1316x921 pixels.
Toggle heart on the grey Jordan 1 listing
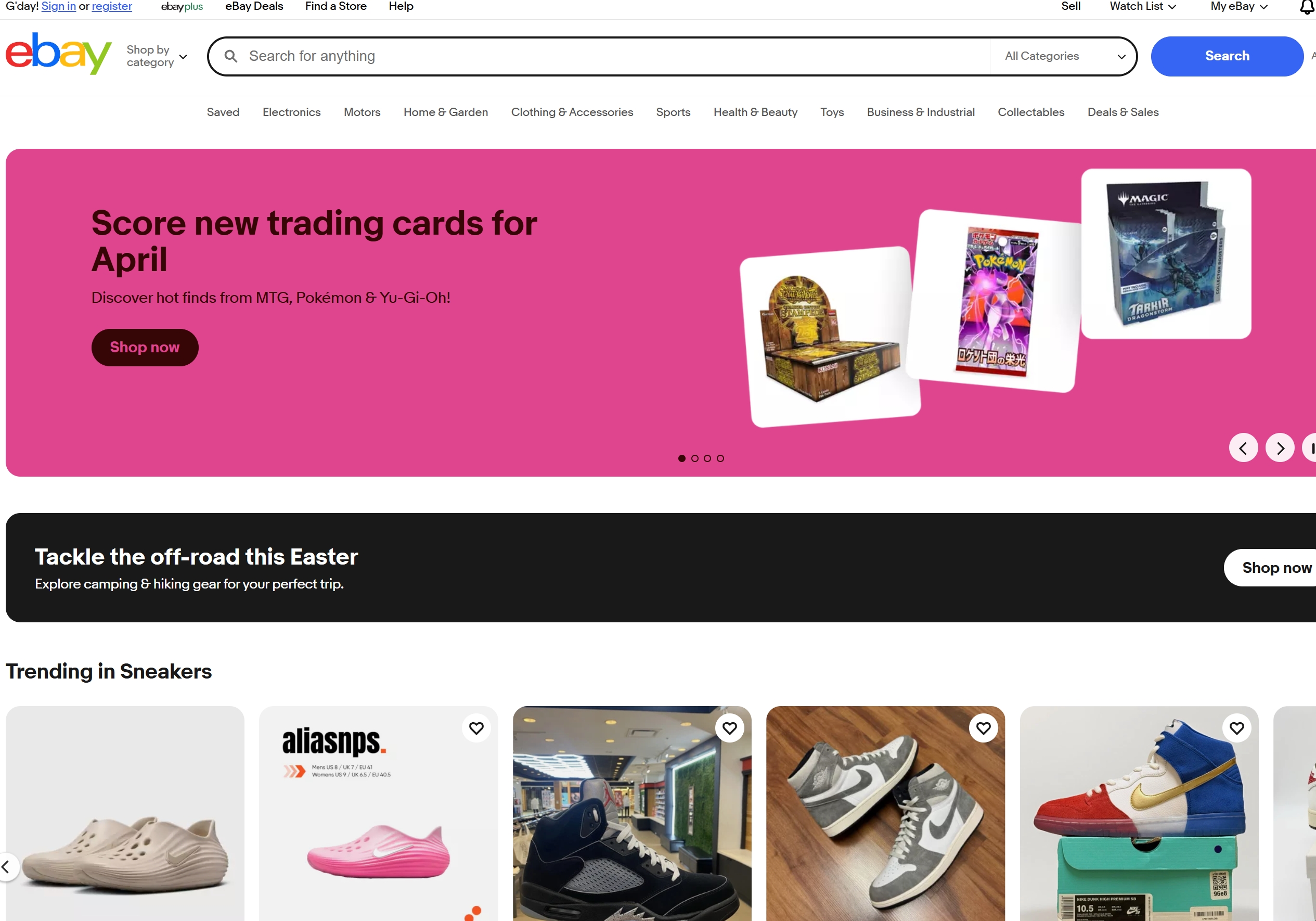(984, 728)
